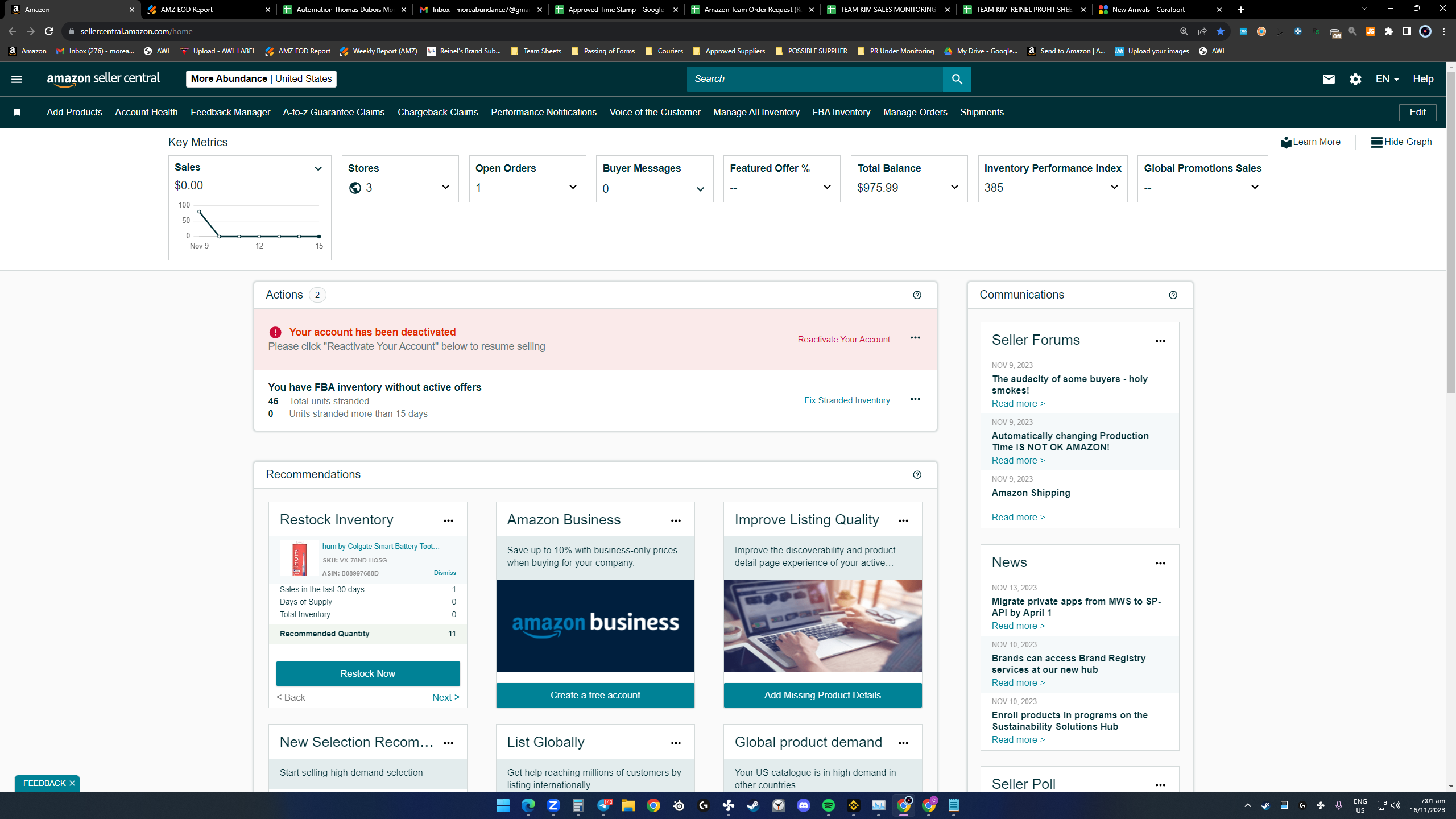Click Add Missing Product Details button
Viewport: 1456px width, 819px height.
pos(822,695)
